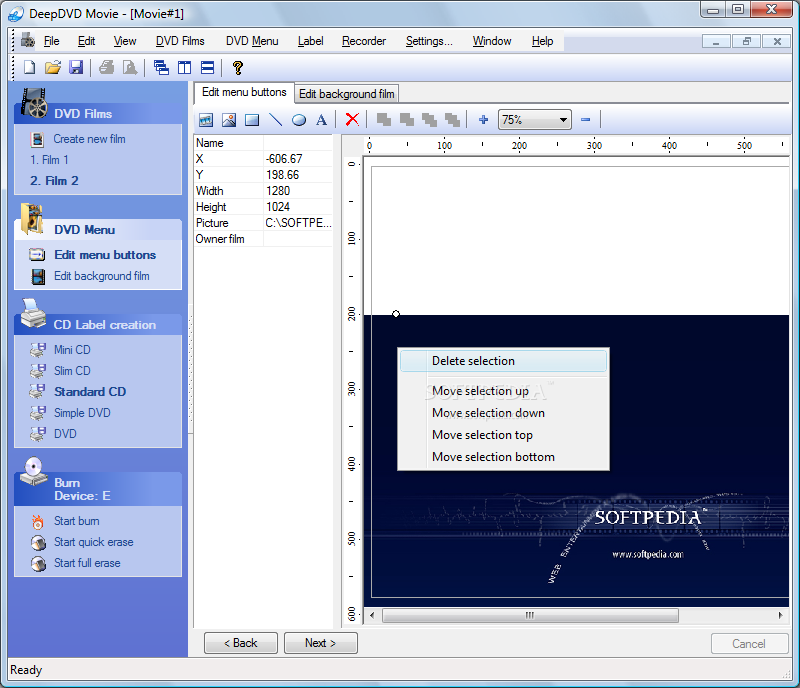
Task: Click the second gray layer-order icon
Action: point(407,120)
